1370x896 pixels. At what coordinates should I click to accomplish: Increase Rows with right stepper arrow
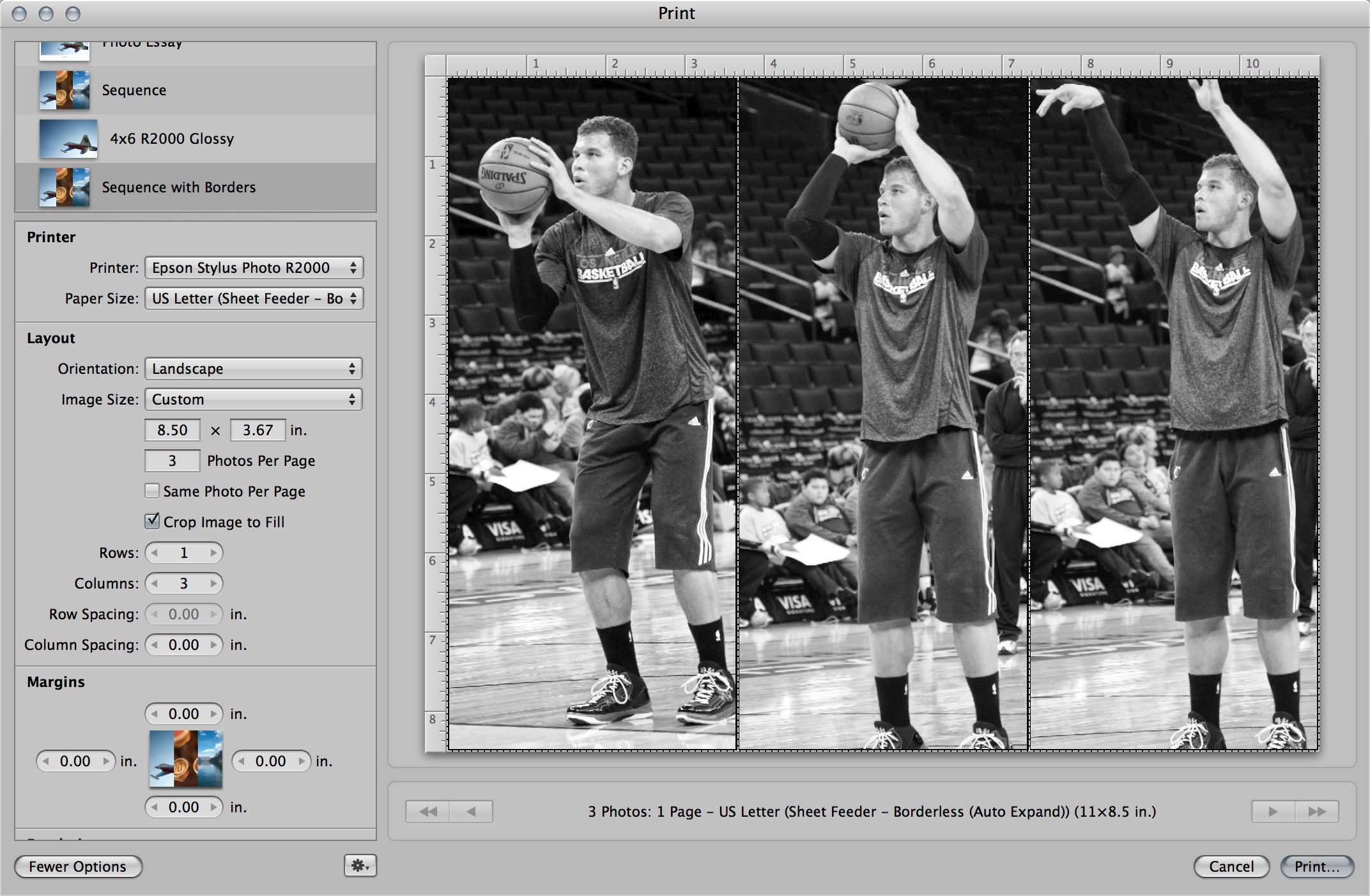click(x=214, y=553)
